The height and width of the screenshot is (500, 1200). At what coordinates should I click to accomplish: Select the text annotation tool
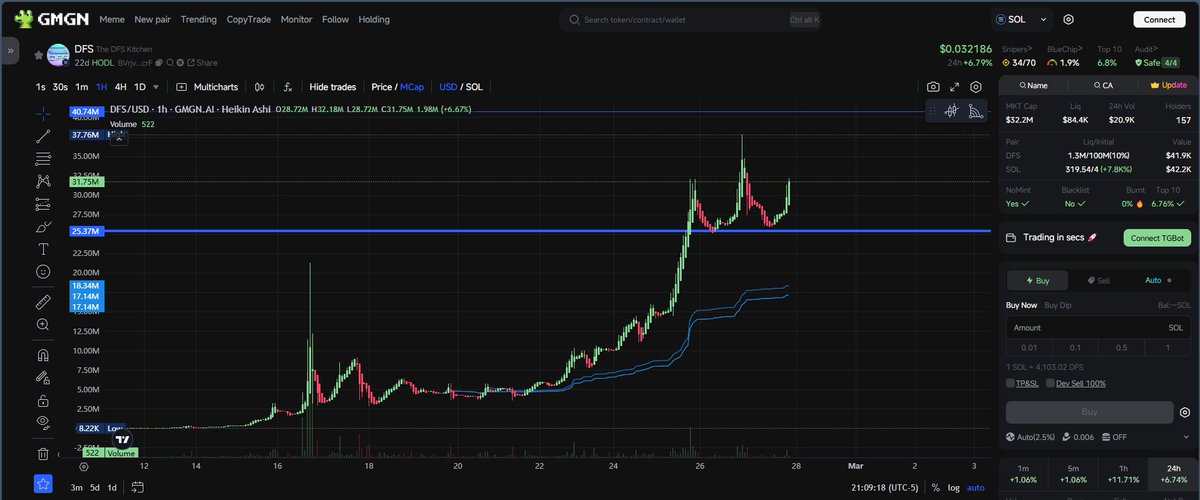[43, 249]
